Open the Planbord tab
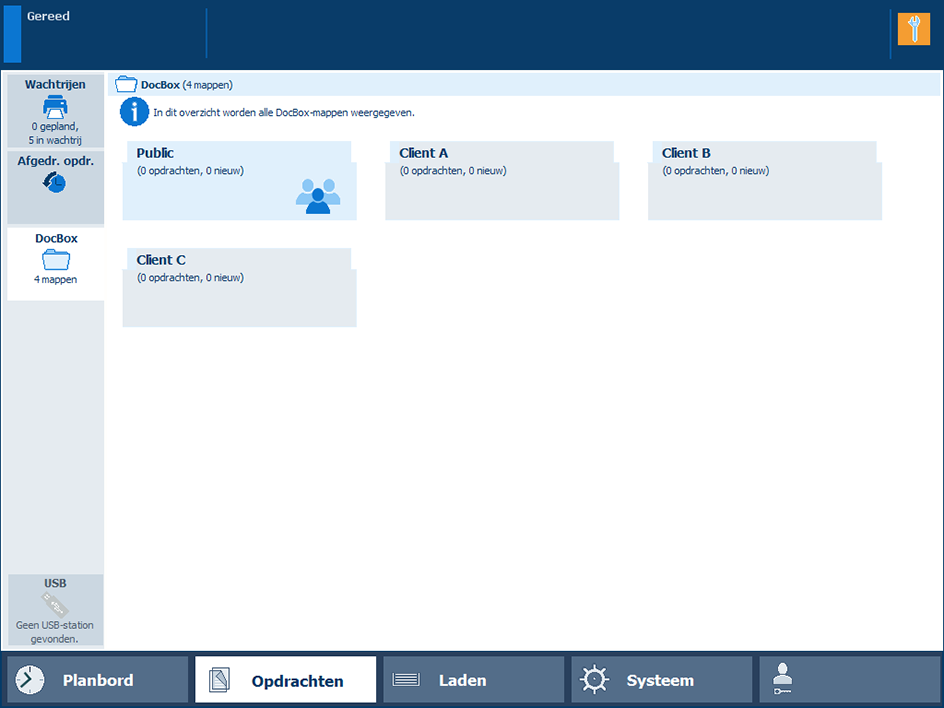Screen dimensions: 944x708 97,680
